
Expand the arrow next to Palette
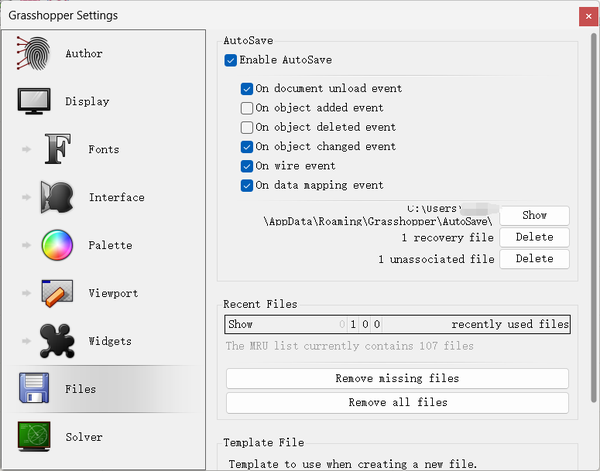coord(26,246)
